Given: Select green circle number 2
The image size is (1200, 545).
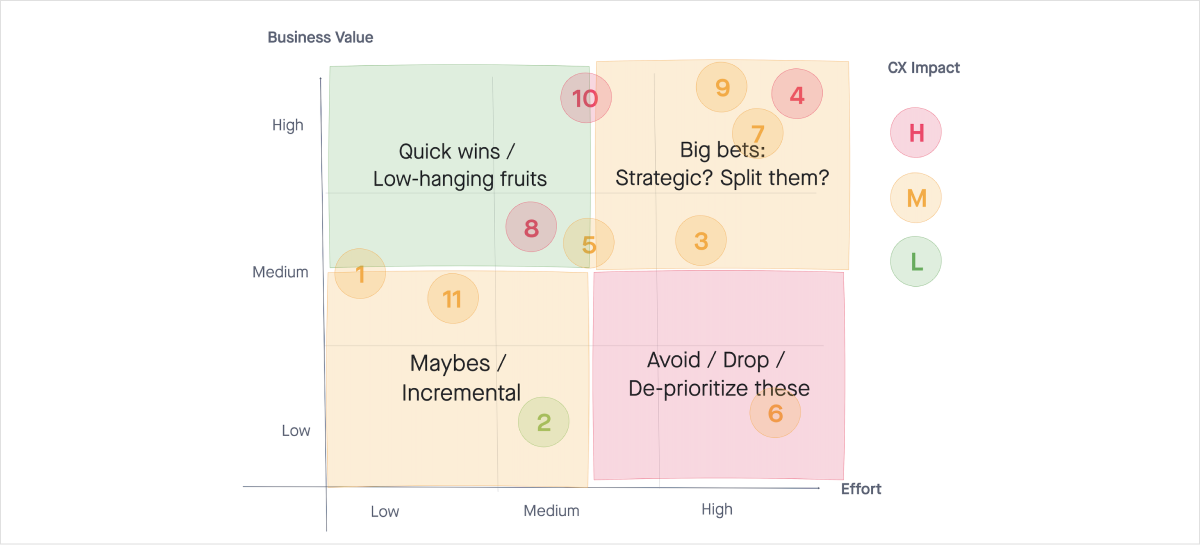Looking at the screenshot, I should 543,422.
